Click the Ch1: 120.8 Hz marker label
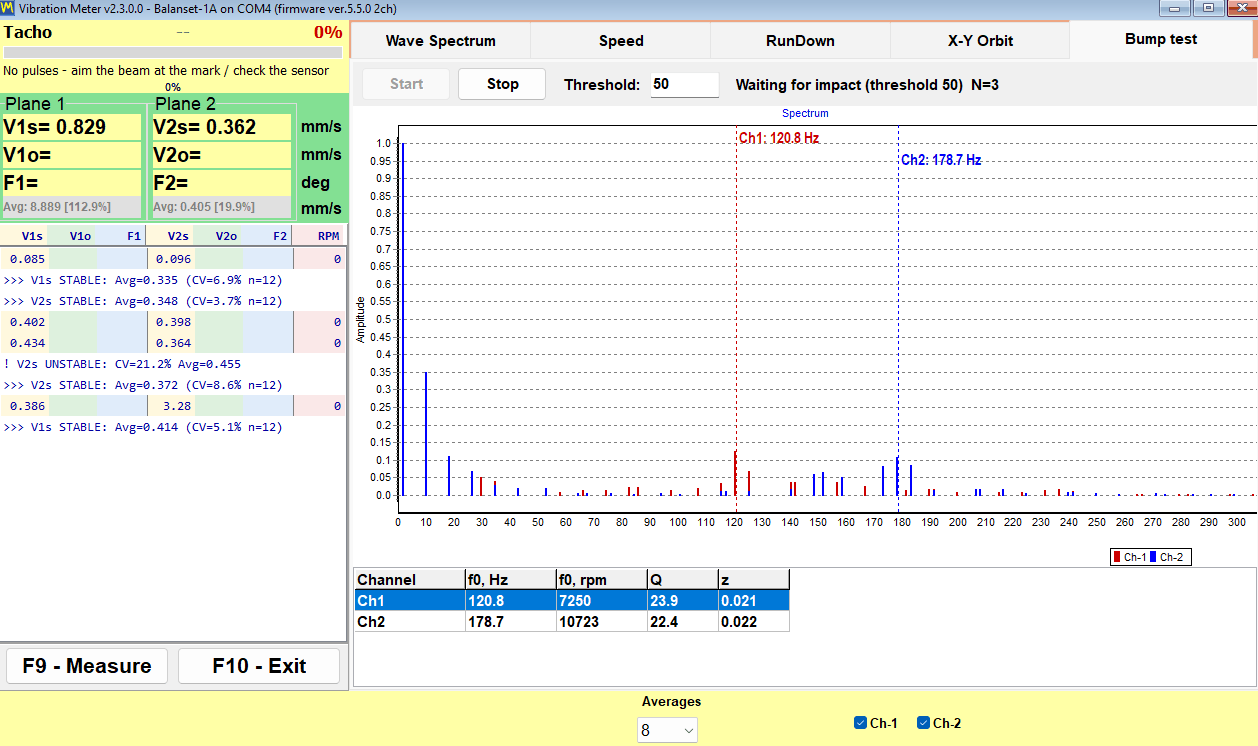 point(779,138)
